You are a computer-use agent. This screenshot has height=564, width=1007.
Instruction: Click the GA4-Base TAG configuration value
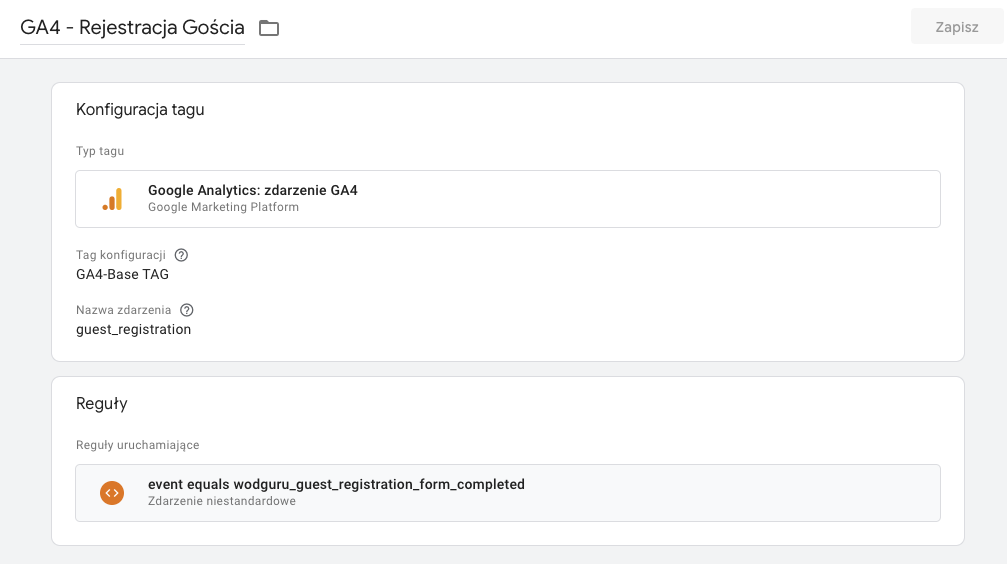click(122, 274)
